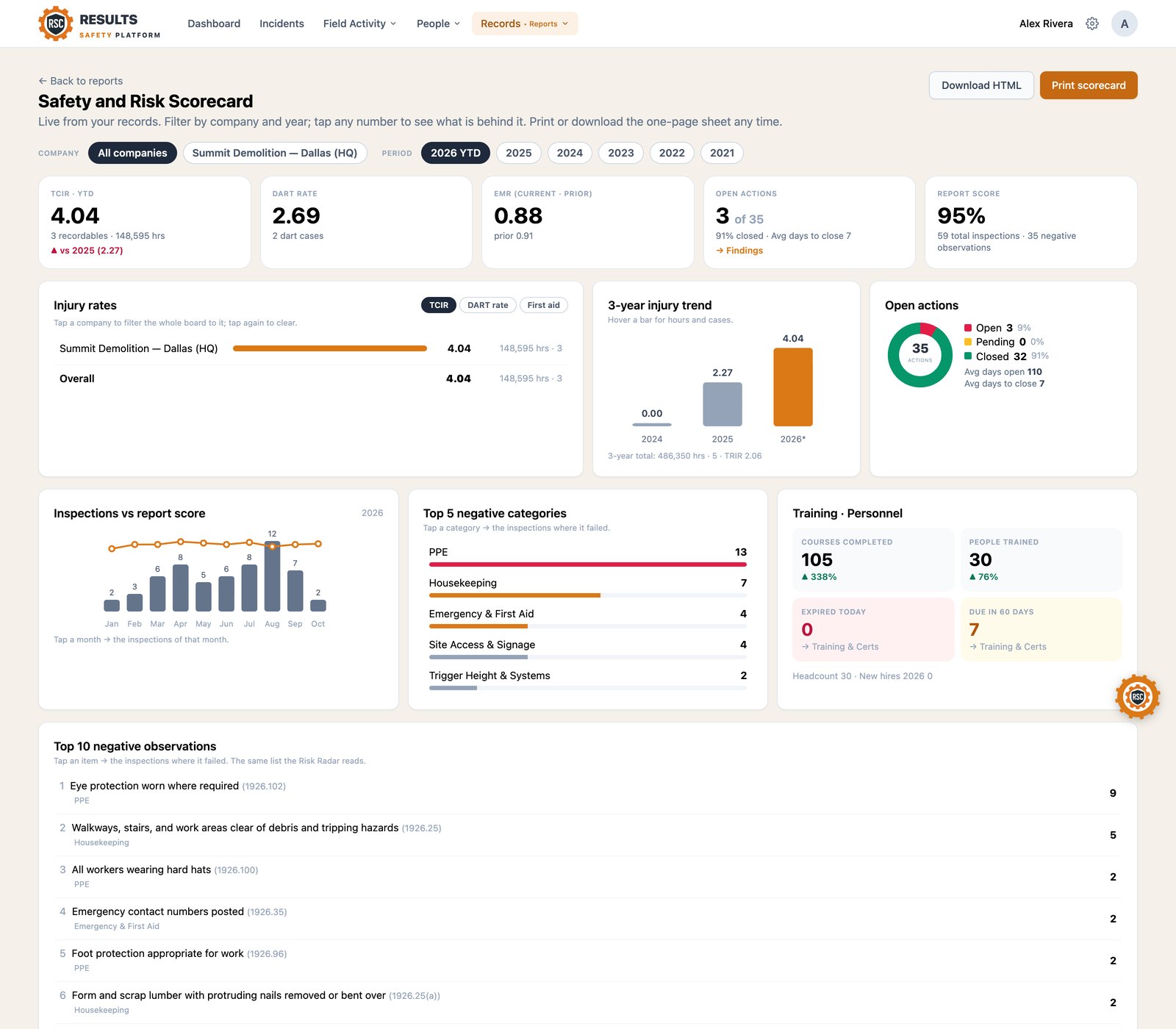Open Training & Certs under Due in 60 Days
The width and height of the screenshot is (1176, 1029).
click(1008, 647)
